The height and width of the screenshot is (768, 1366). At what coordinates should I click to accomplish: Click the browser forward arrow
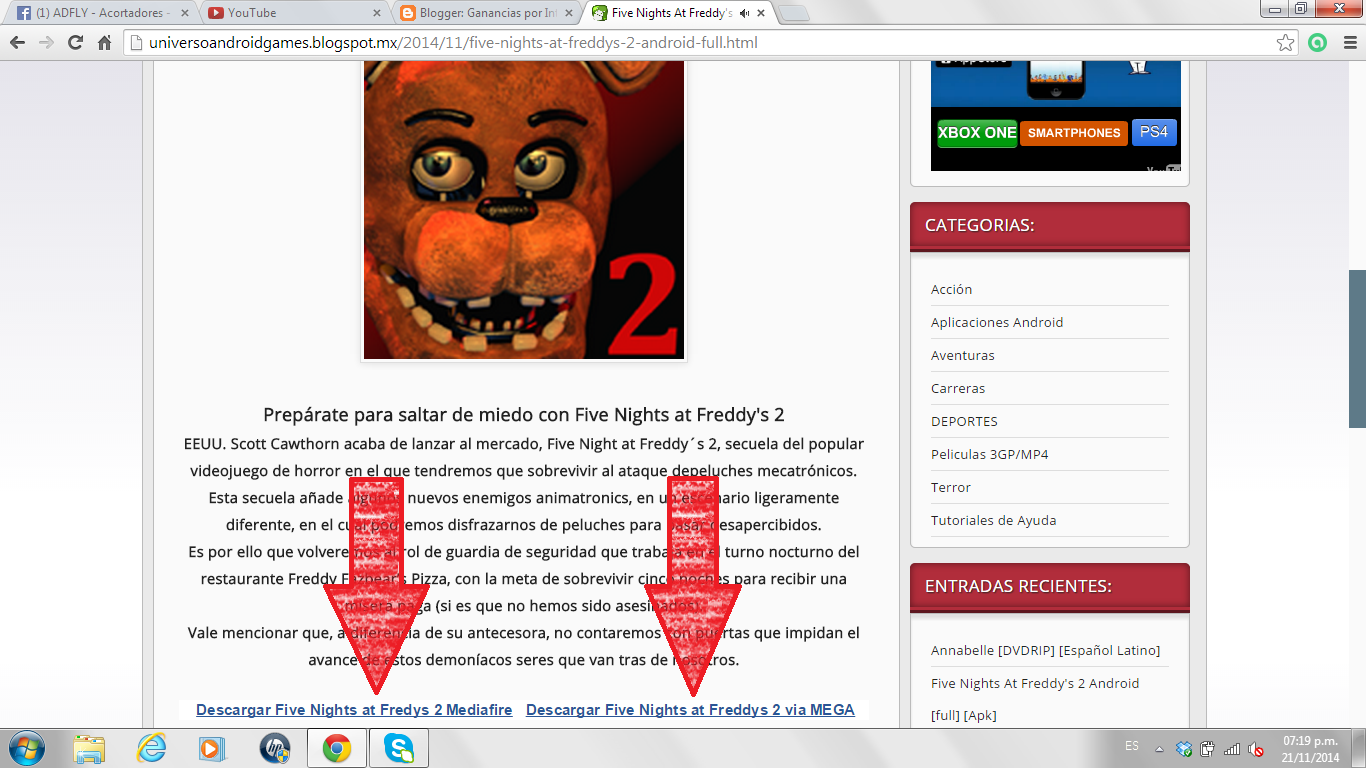(46, 43)
